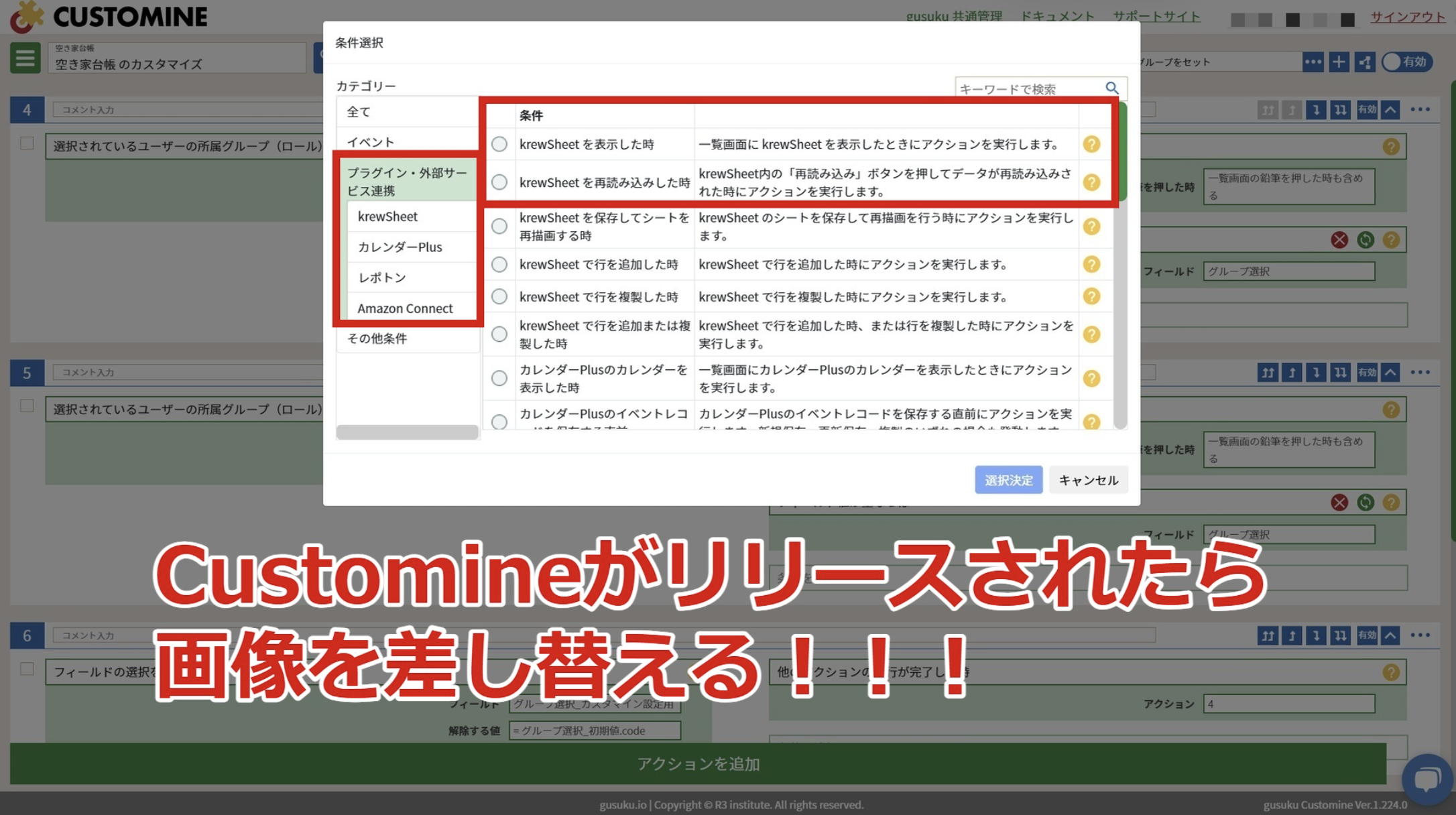Click the hamburger menu icon top left
The image size is (1456, 815).
[25, 58]
